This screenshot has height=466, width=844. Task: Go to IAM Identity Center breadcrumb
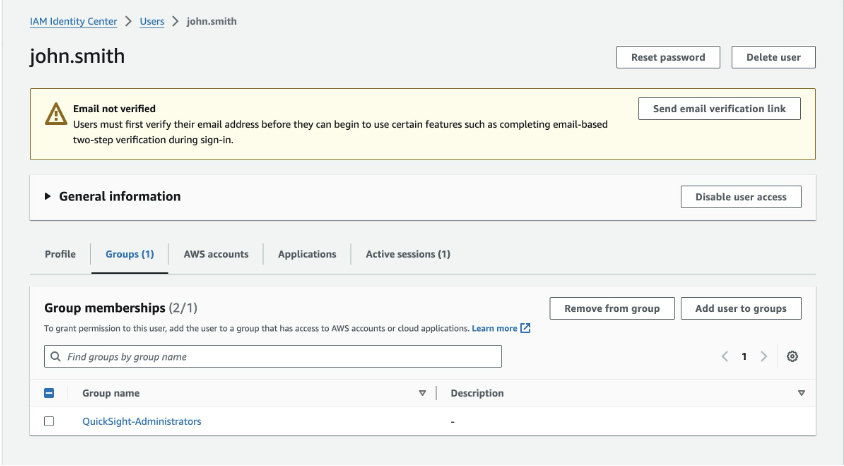[x=73, y=21]
